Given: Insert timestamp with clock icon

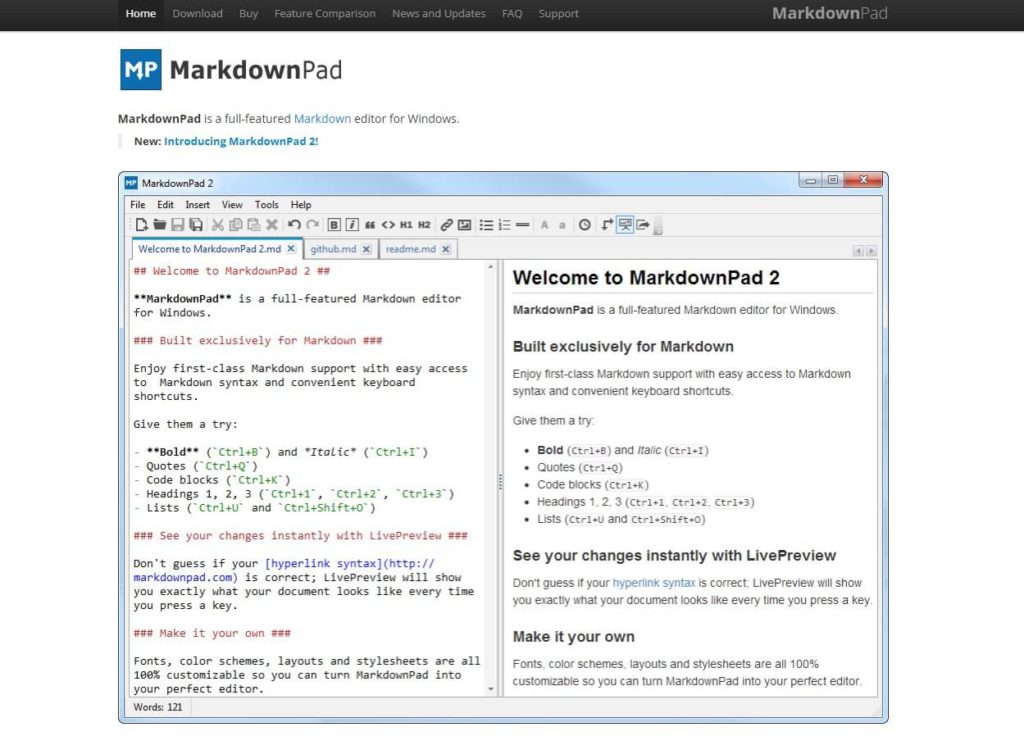Looking at the screenshot, I should pos(584,225).
